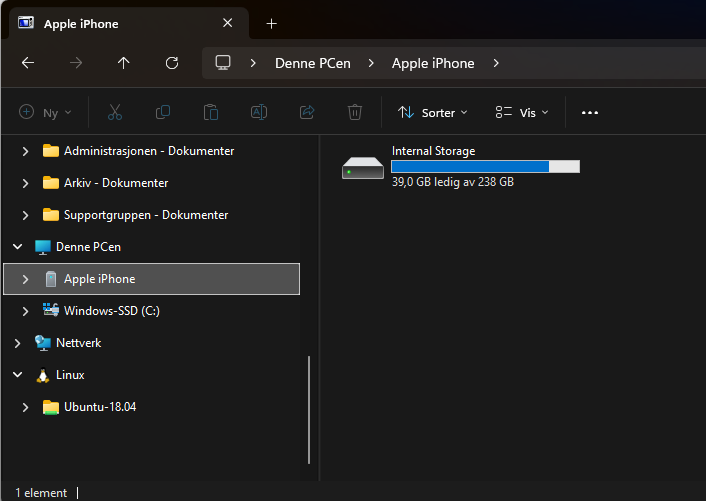Expand Arkiv - Dokumenter tree node

[25, 183]
